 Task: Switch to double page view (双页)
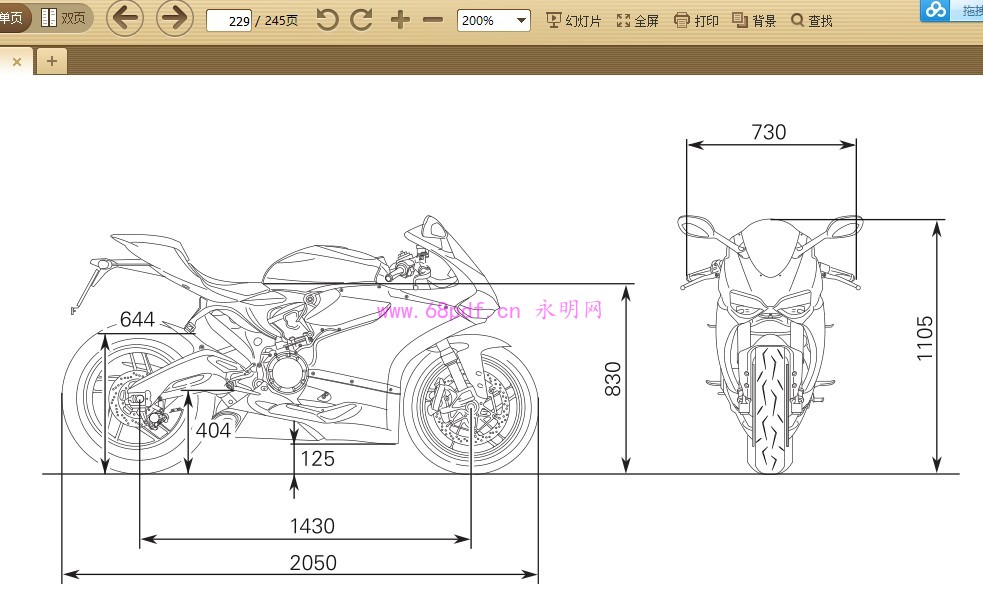click(64, 18)
